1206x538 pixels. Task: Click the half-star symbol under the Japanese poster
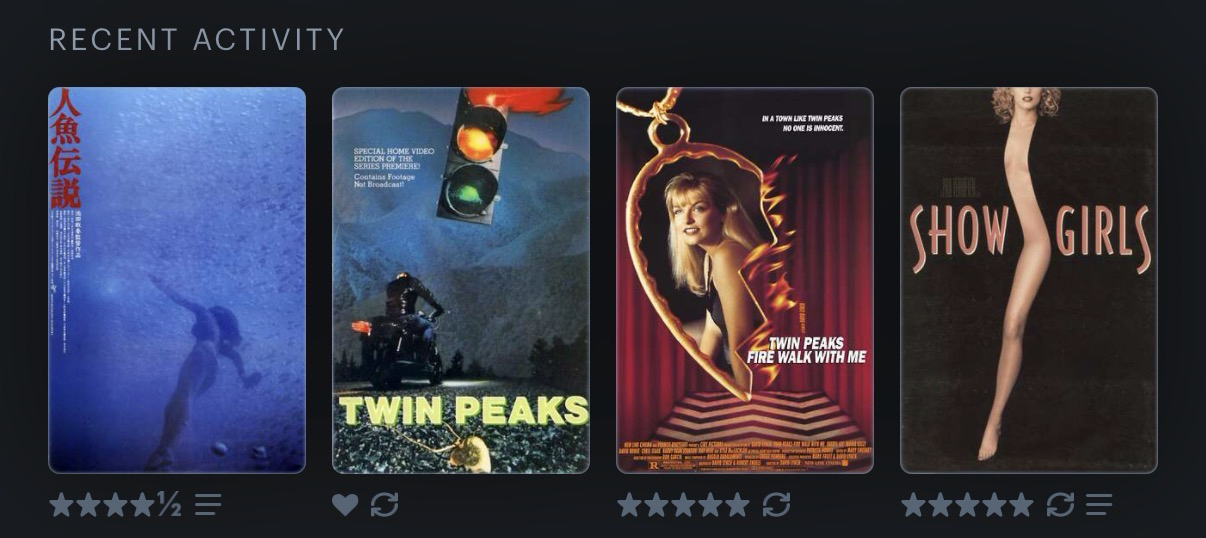(x=169, y=505)
